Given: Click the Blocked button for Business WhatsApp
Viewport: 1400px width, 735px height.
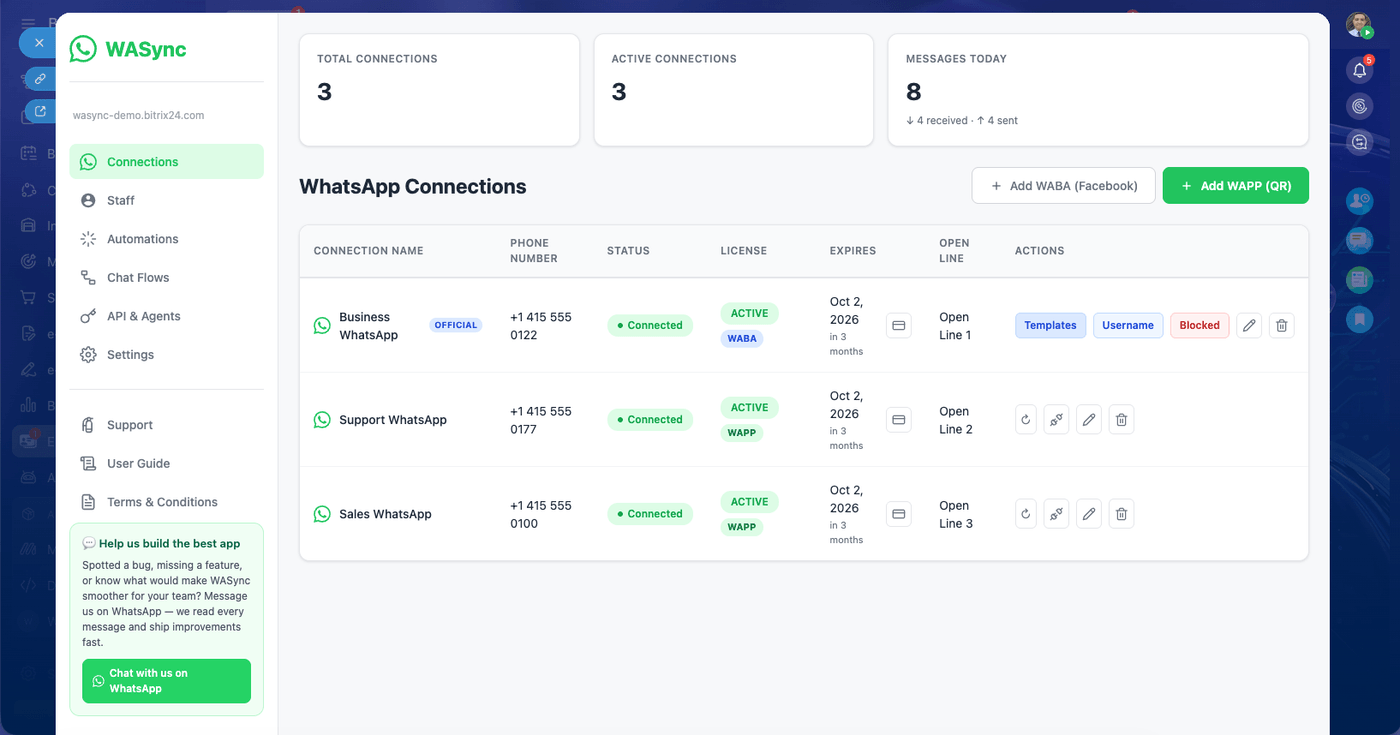Looking at the screenshot, I should pos(1199,325).
